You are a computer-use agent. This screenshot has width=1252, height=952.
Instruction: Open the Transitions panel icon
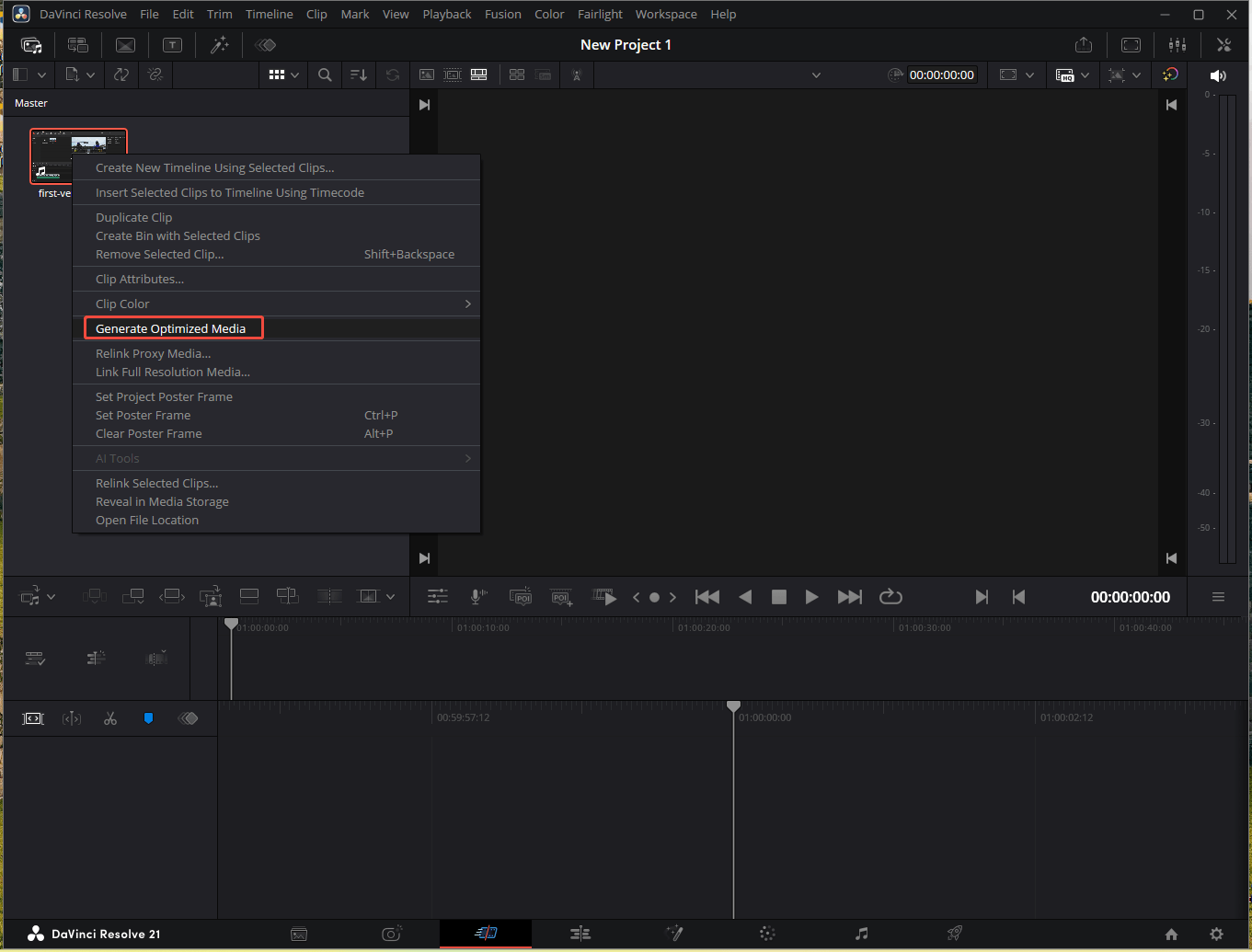126,45
